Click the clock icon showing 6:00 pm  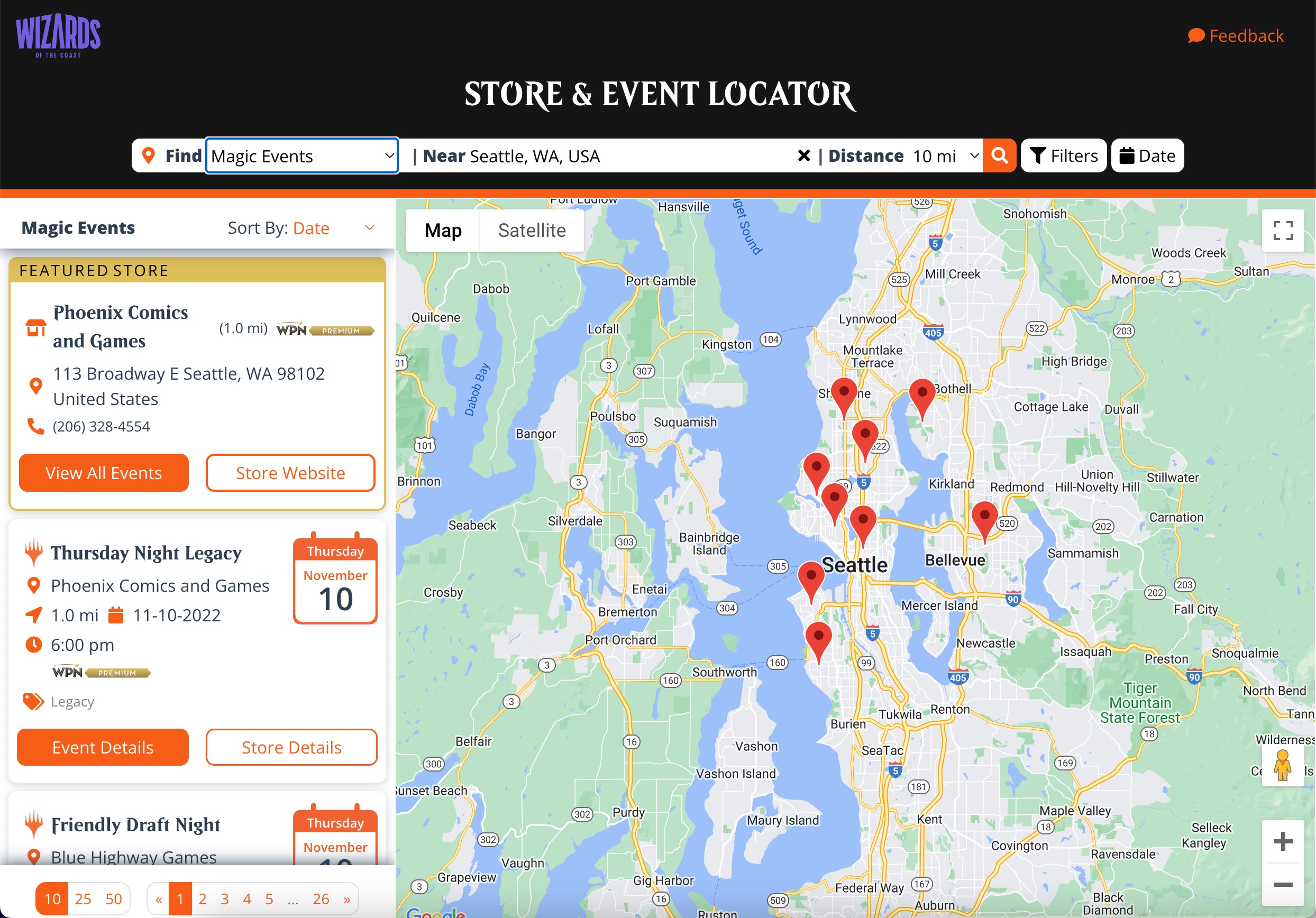pos(35,644)
